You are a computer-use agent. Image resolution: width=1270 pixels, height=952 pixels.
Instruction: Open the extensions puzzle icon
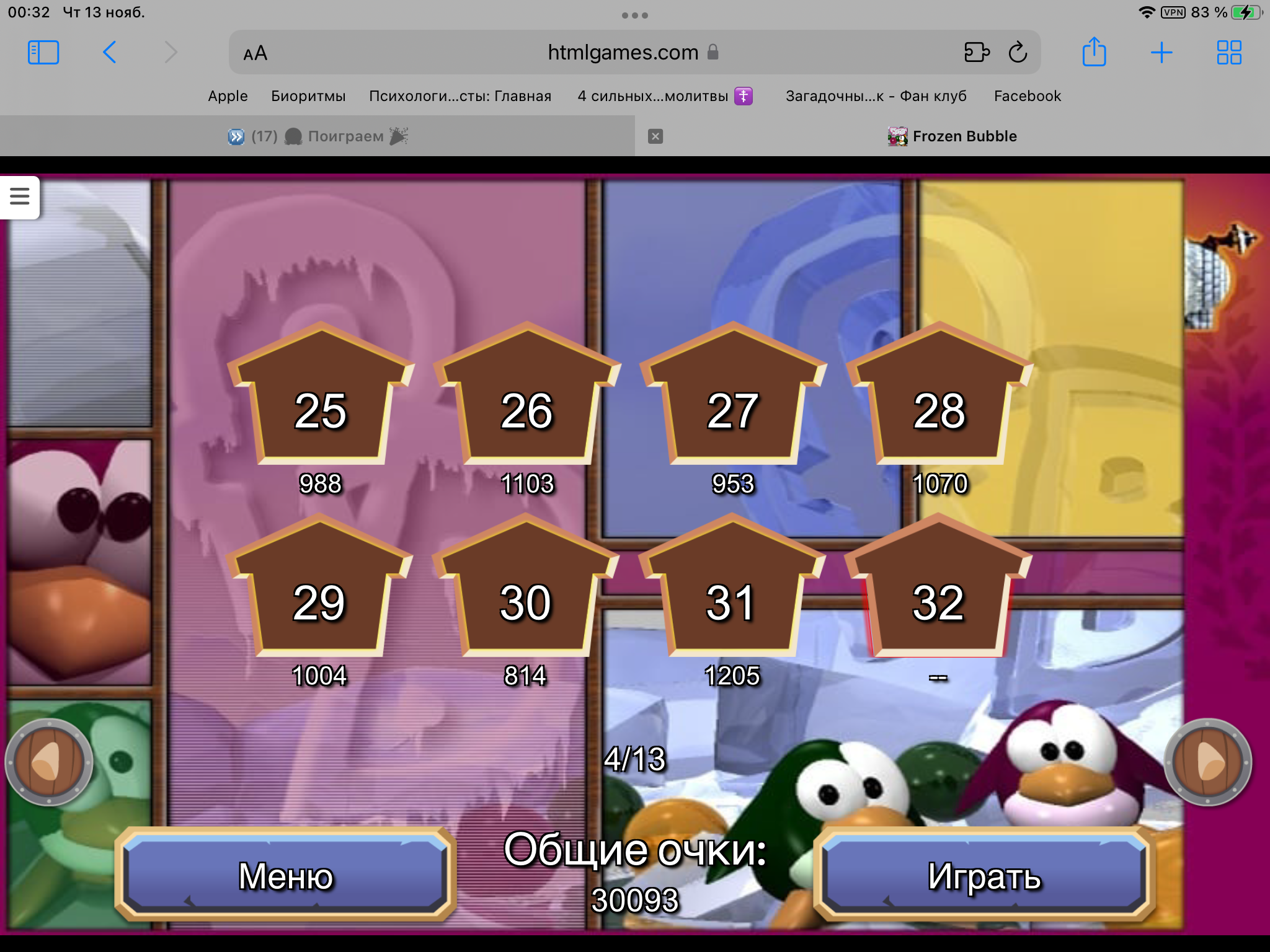click(976, 53)
